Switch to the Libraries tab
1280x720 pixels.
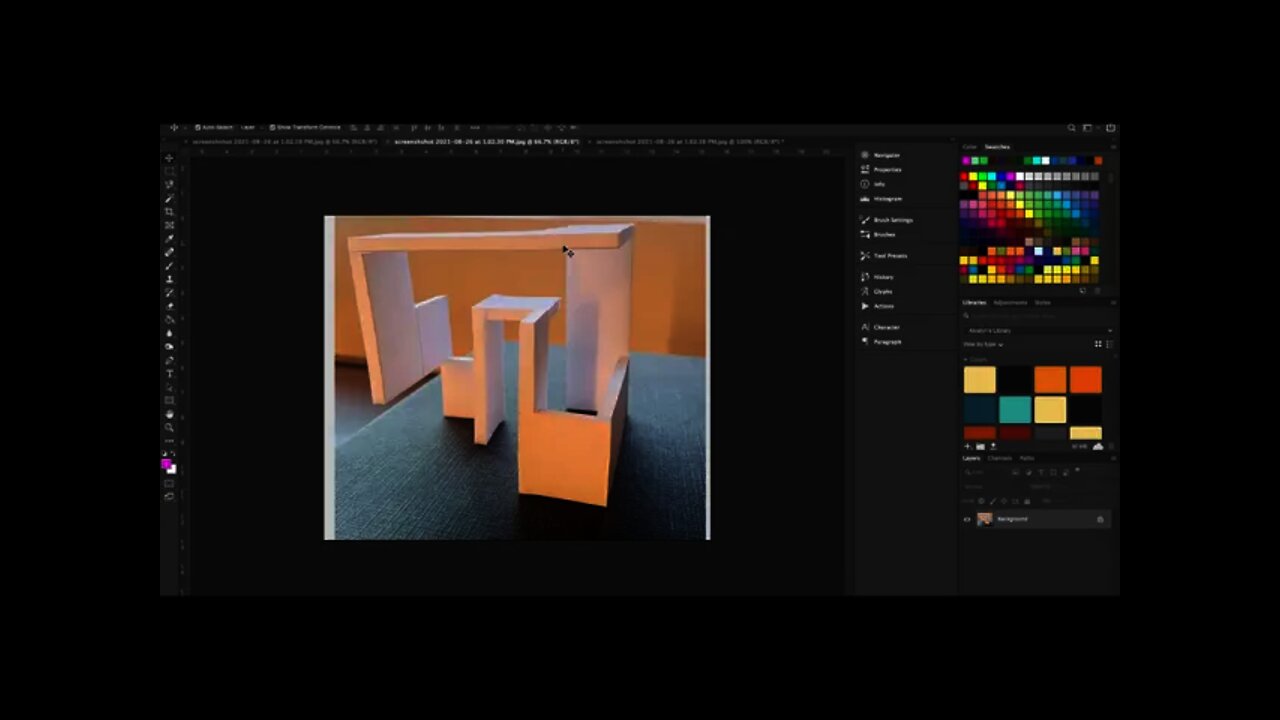tap(974, 302)
